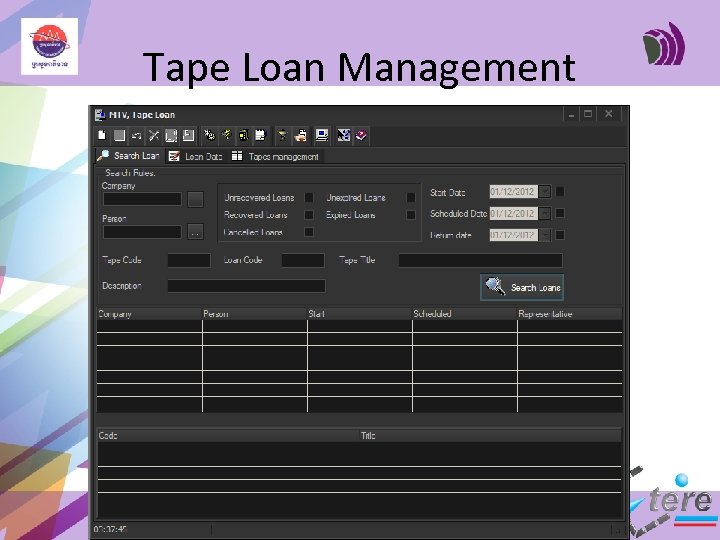
Task: Minimize the Tape Loan window
Action: coord(571,114)
